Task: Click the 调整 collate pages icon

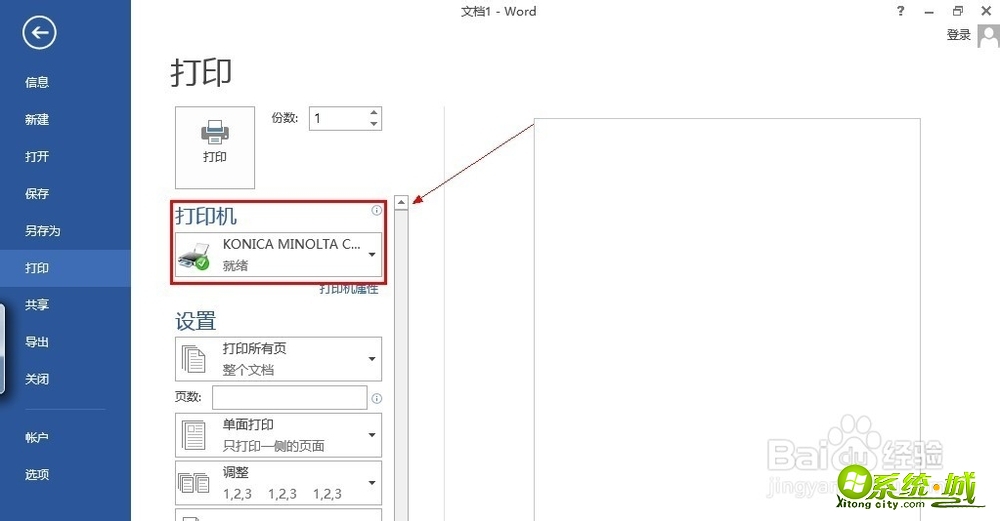Action: (193, 483)
